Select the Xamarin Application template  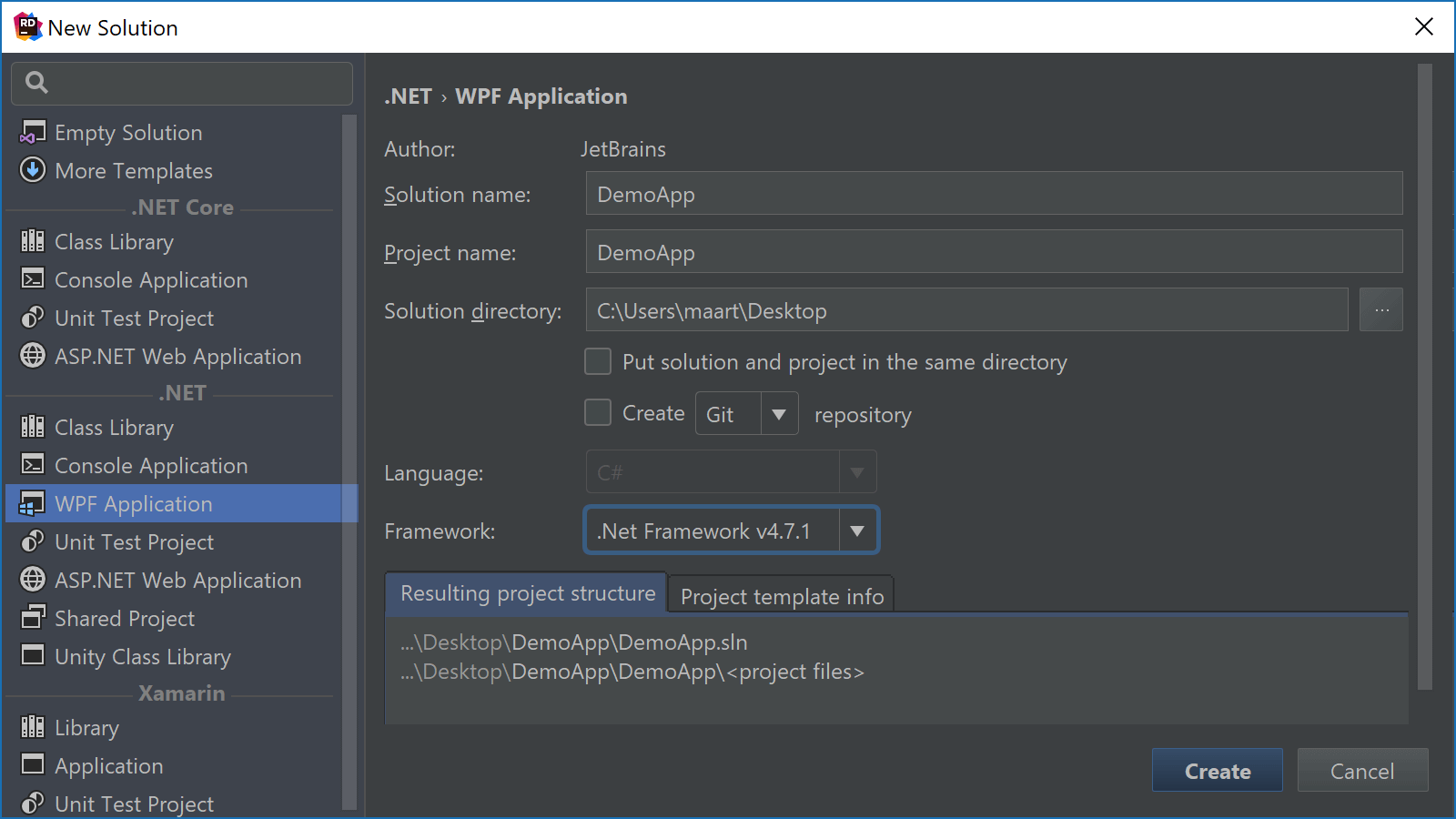[x=108, y=765]
